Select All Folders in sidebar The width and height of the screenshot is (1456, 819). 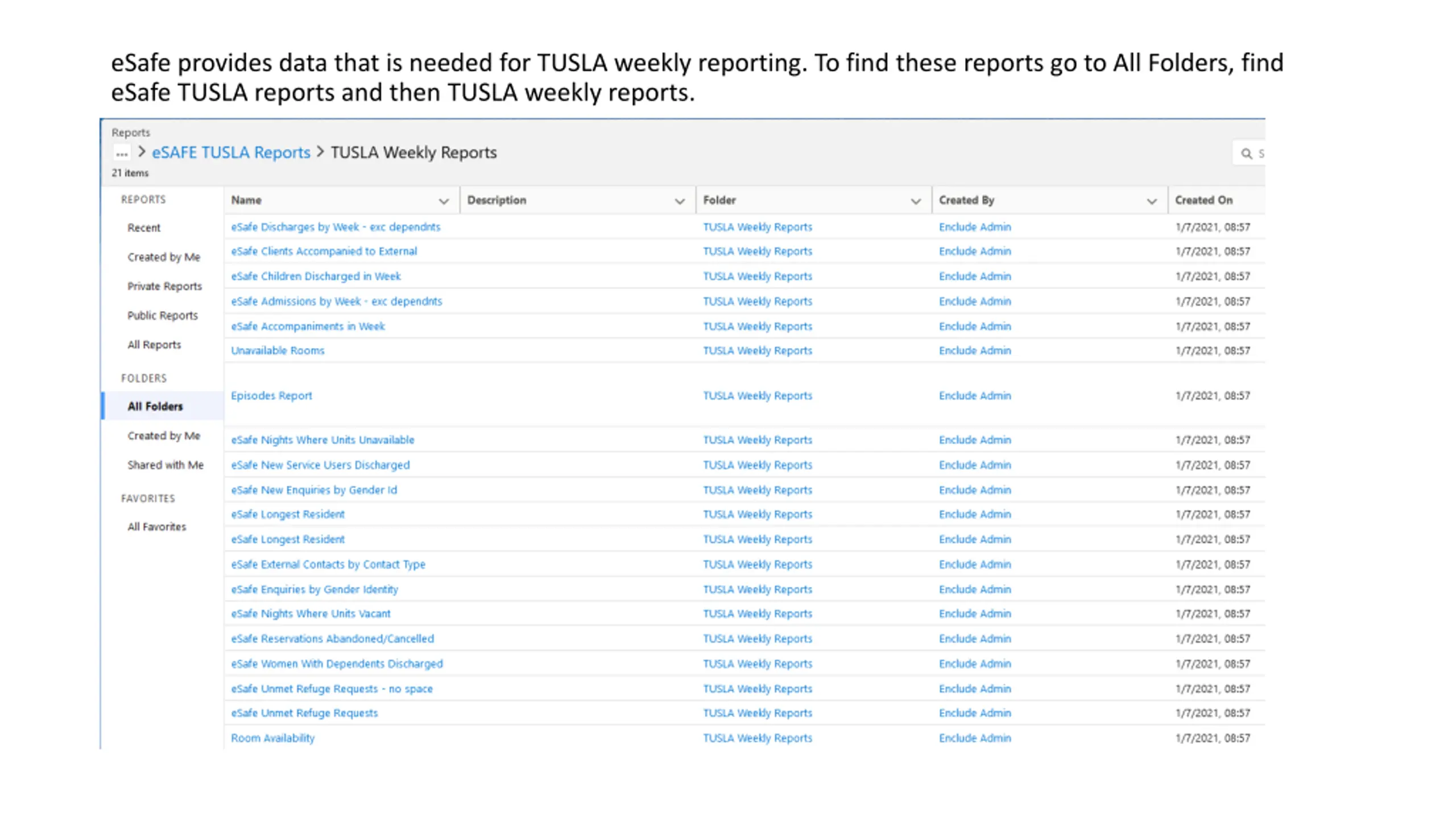coord(155,406)
